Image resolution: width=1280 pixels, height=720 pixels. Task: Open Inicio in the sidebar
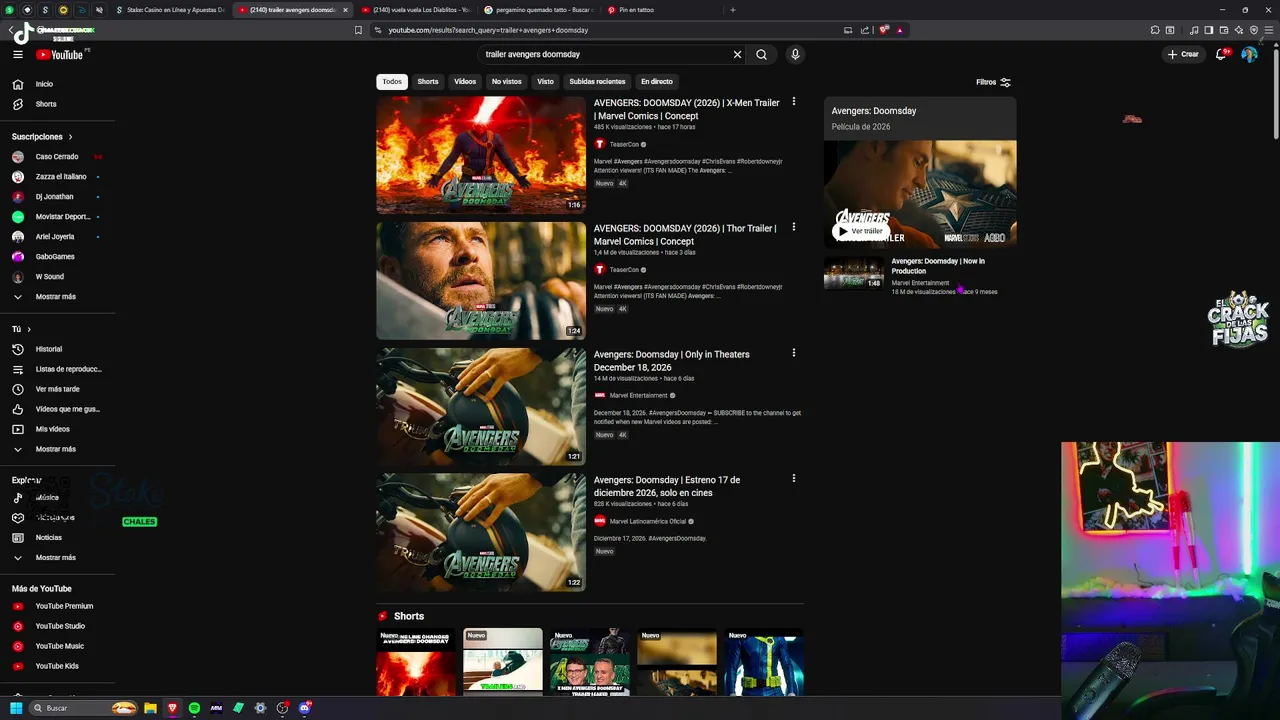coord(44,84)
